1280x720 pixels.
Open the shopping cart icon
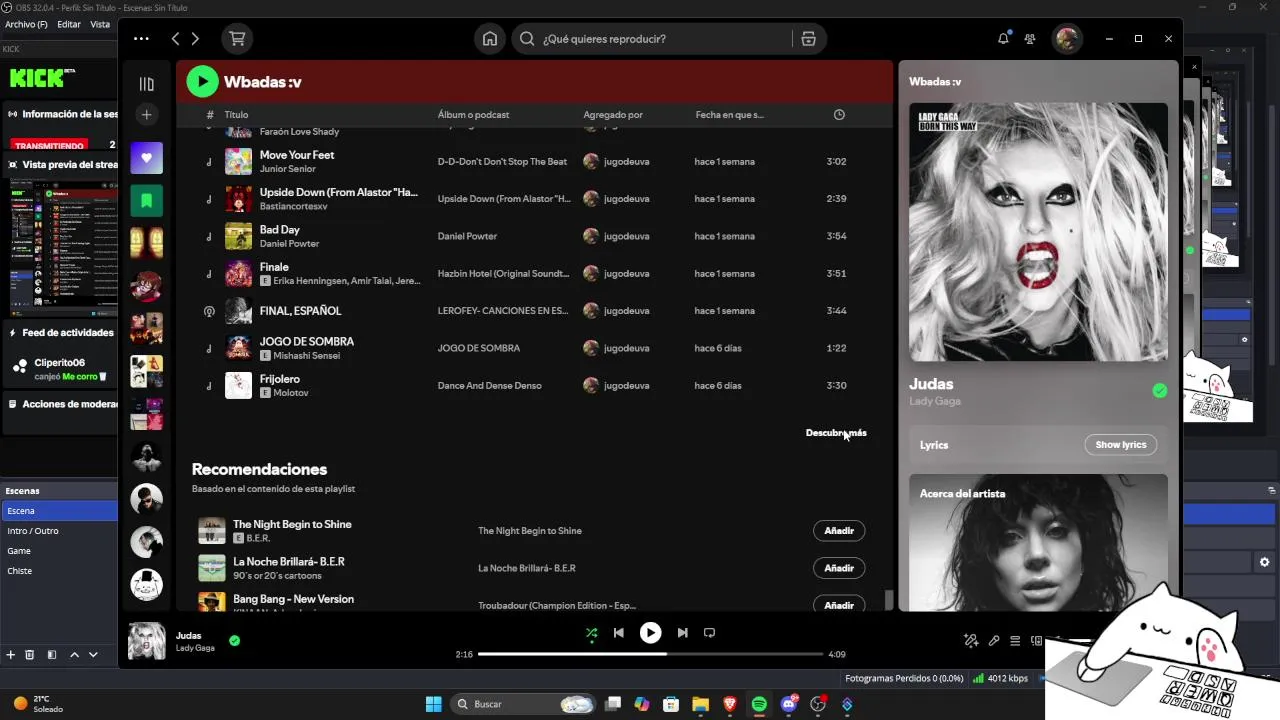pos(237,39)
